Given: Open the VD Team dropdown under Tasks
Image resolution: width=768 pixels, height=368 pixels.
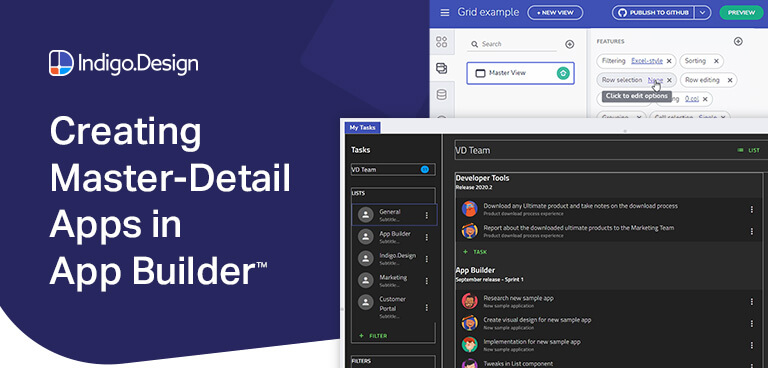Looking at the screenshot, I should coord(393,170).
